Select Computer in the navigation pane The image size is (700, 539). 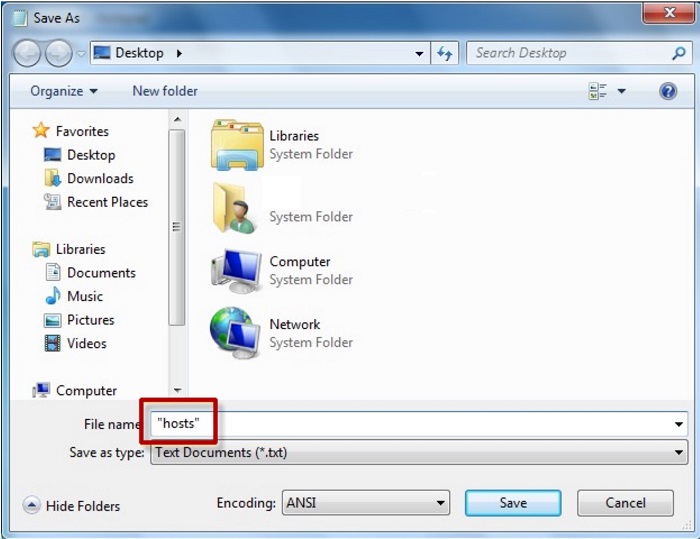(86, 391)
